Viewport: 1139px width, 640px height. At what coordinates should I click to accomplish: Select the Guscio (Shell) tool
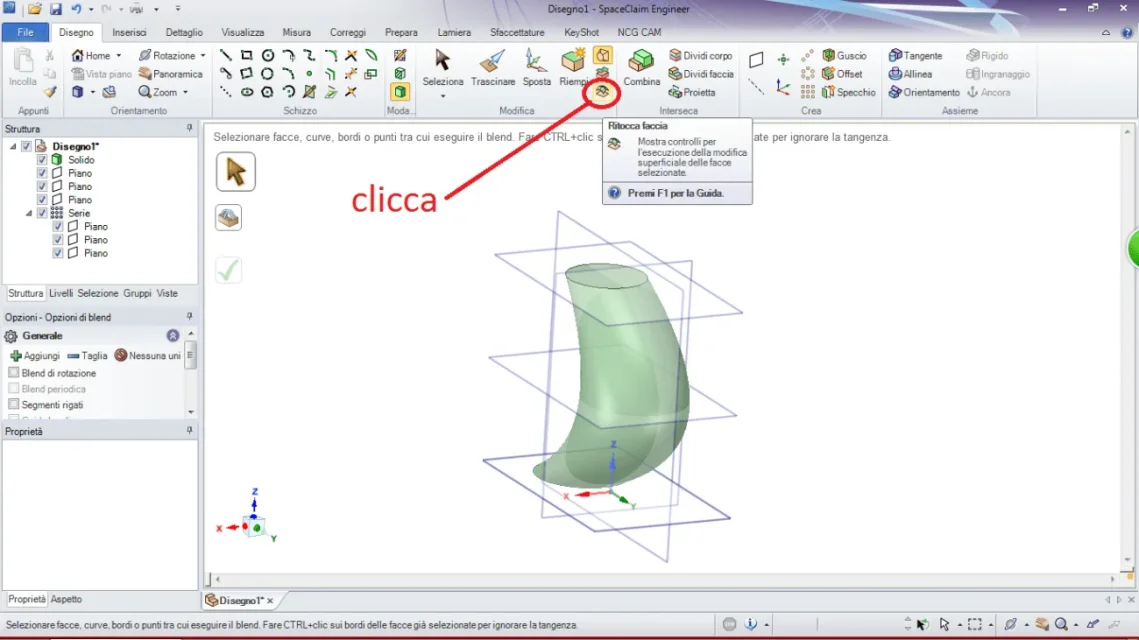(x=844, y=56)
